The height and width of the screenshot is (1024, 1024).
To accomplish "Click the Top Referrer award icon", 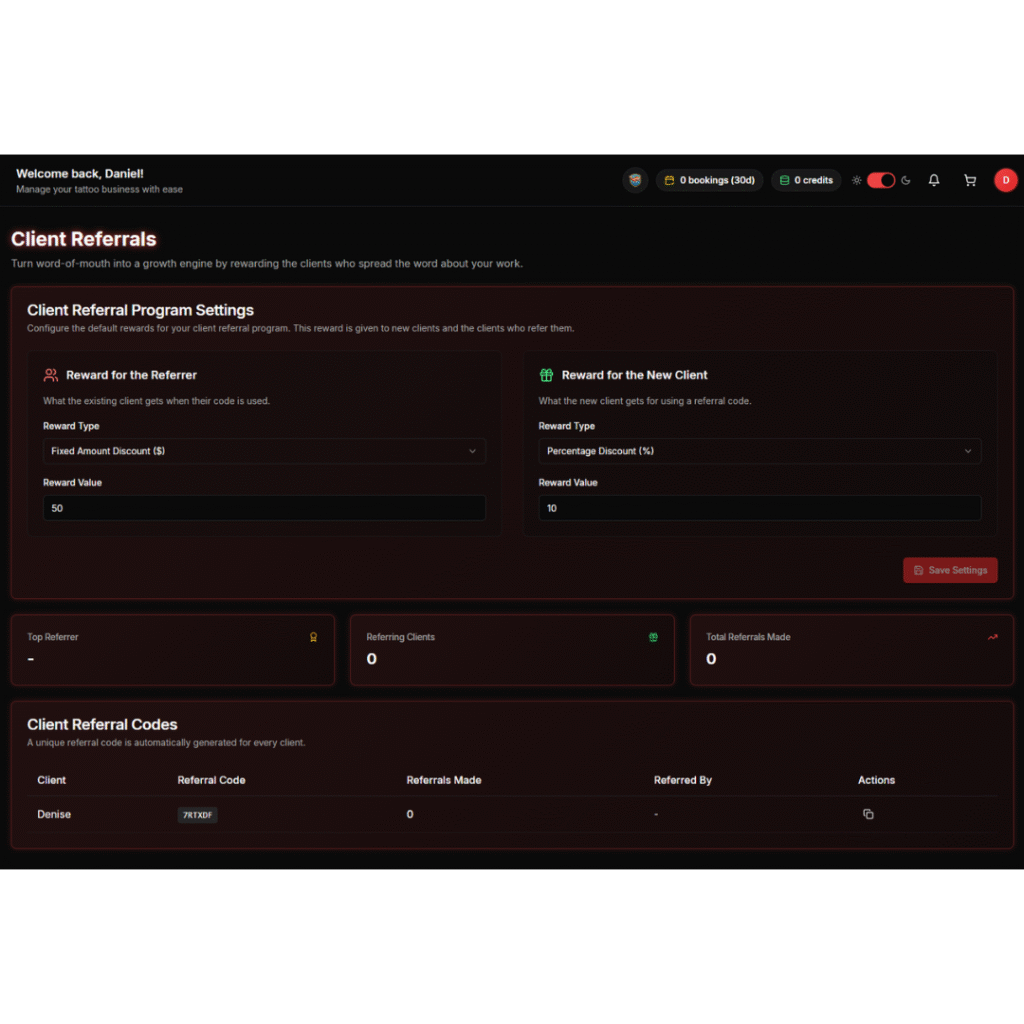I will (x=313, y=637).
